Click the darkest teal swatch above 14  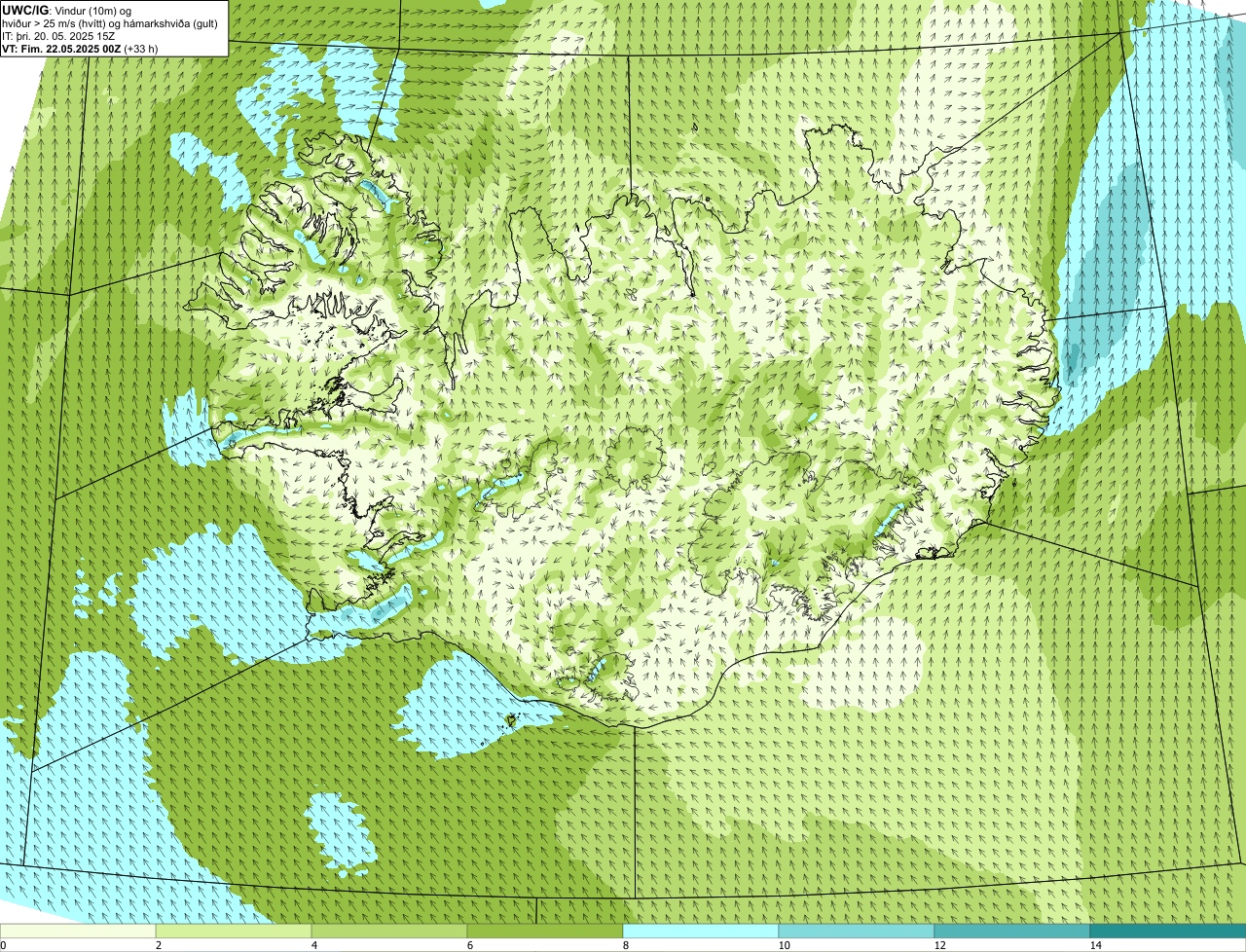pyautogui.click(x=1168, y=932)
